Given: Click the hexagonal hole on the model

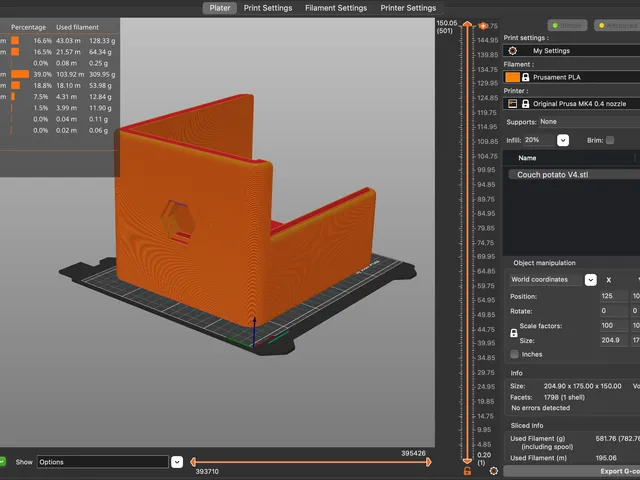Looking at the screenshot, I should [178, 222].
